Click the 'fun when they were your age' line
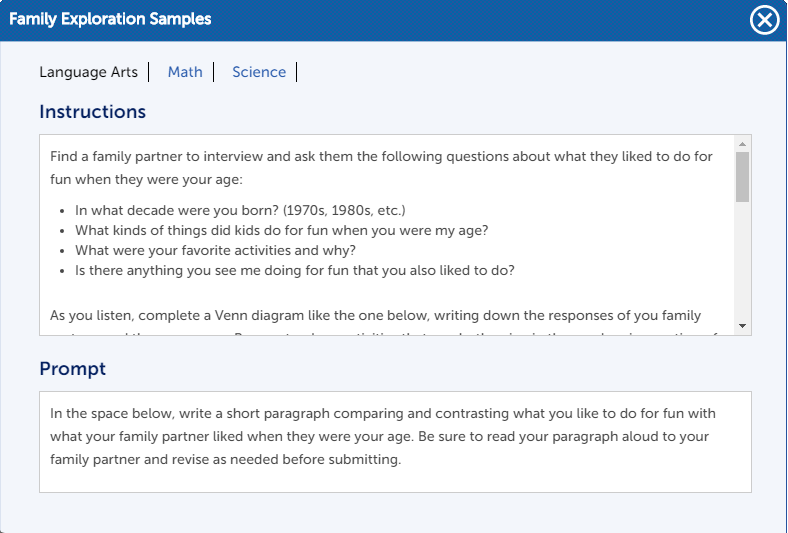The height and width of the screenshot is (533, 788). [x=146, y=179]
